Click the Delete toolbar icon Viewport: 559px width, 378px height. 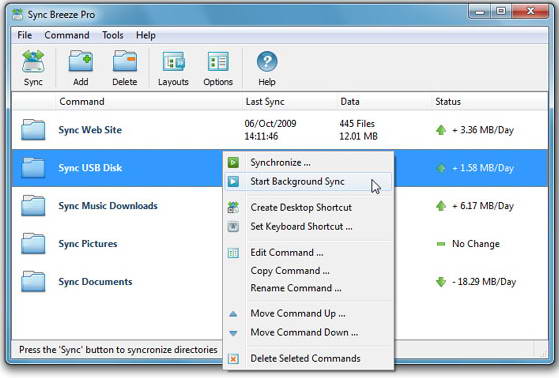(x=124, y=61)
